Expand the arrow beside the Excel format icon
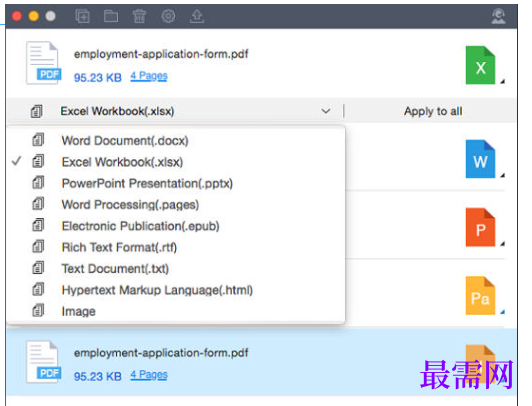 [x=503, y=81]
